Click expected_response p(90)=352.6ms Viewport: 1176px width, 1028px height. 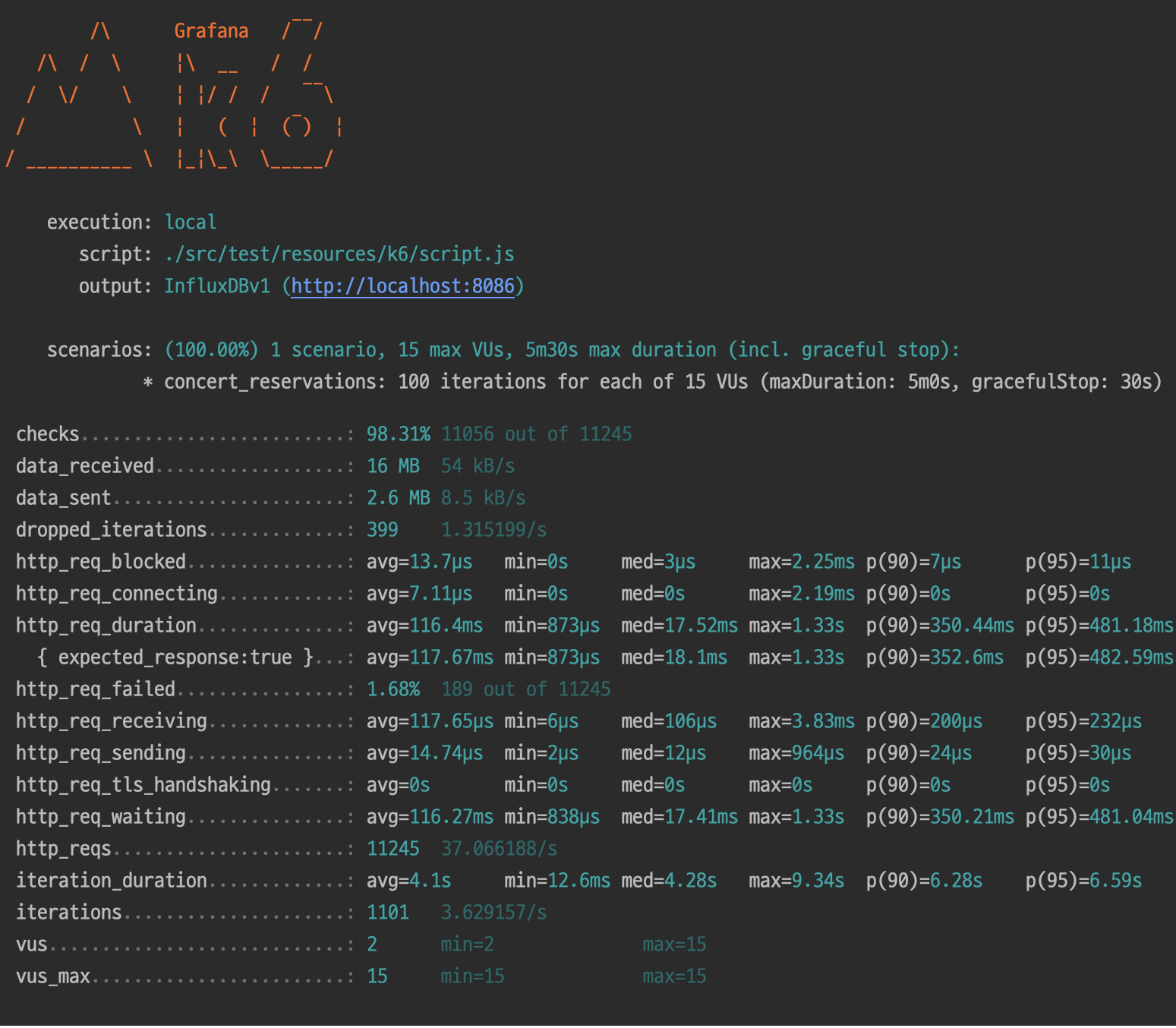click(x=935, y=657)
